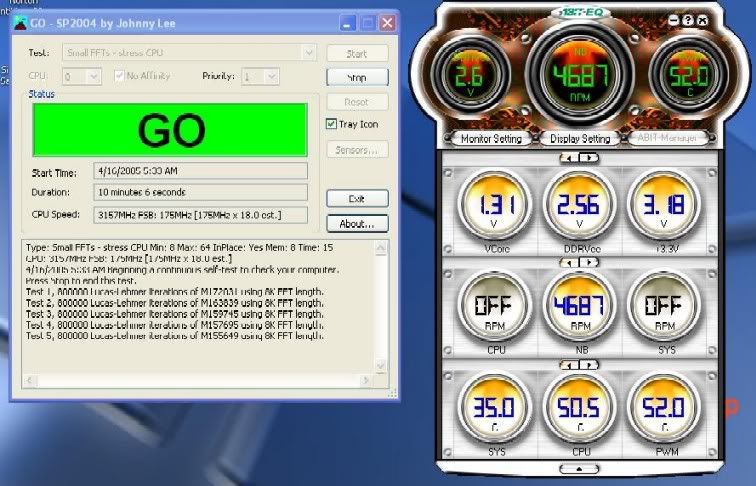Page voltage row right with arrow

[589, 158]
